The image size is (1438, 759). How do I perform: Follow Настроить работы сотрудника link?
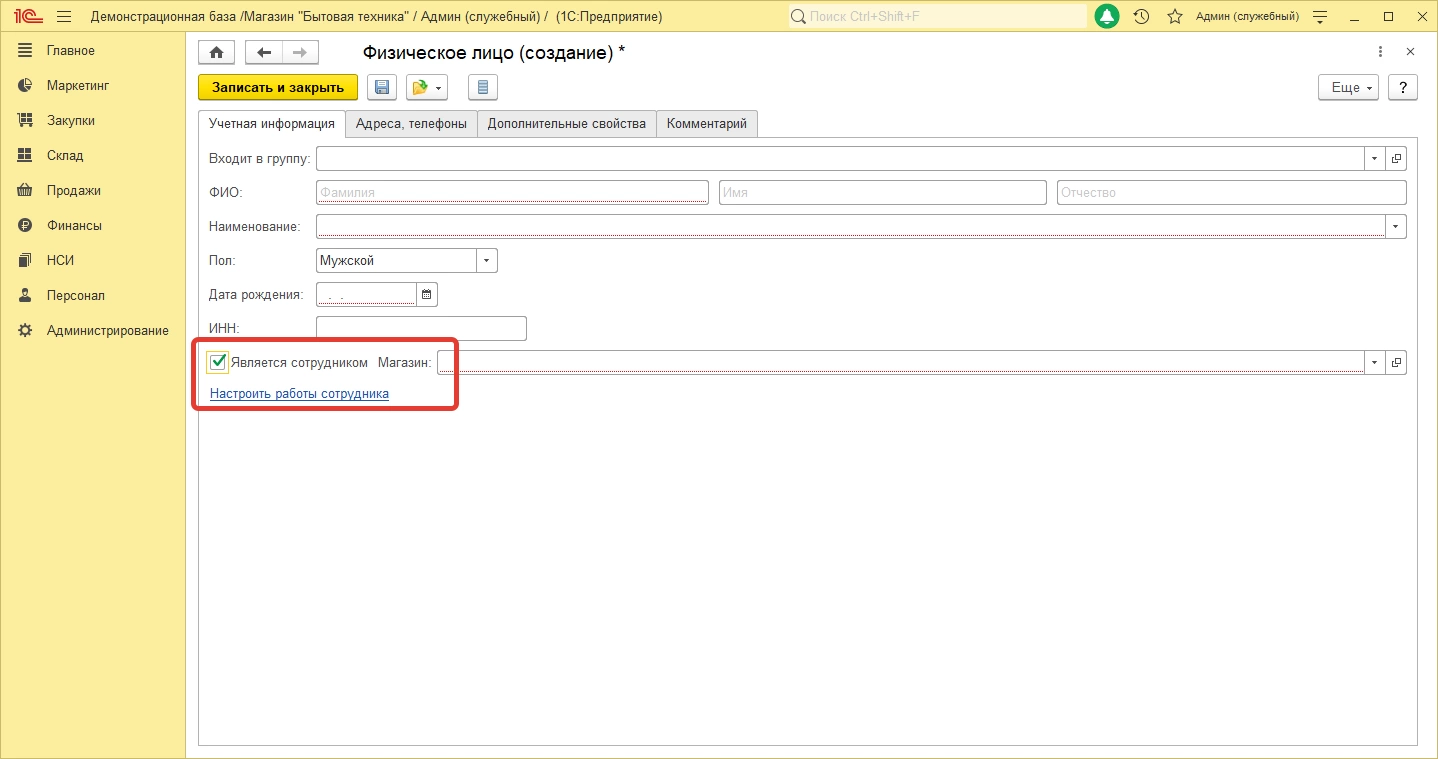[299, 394]
